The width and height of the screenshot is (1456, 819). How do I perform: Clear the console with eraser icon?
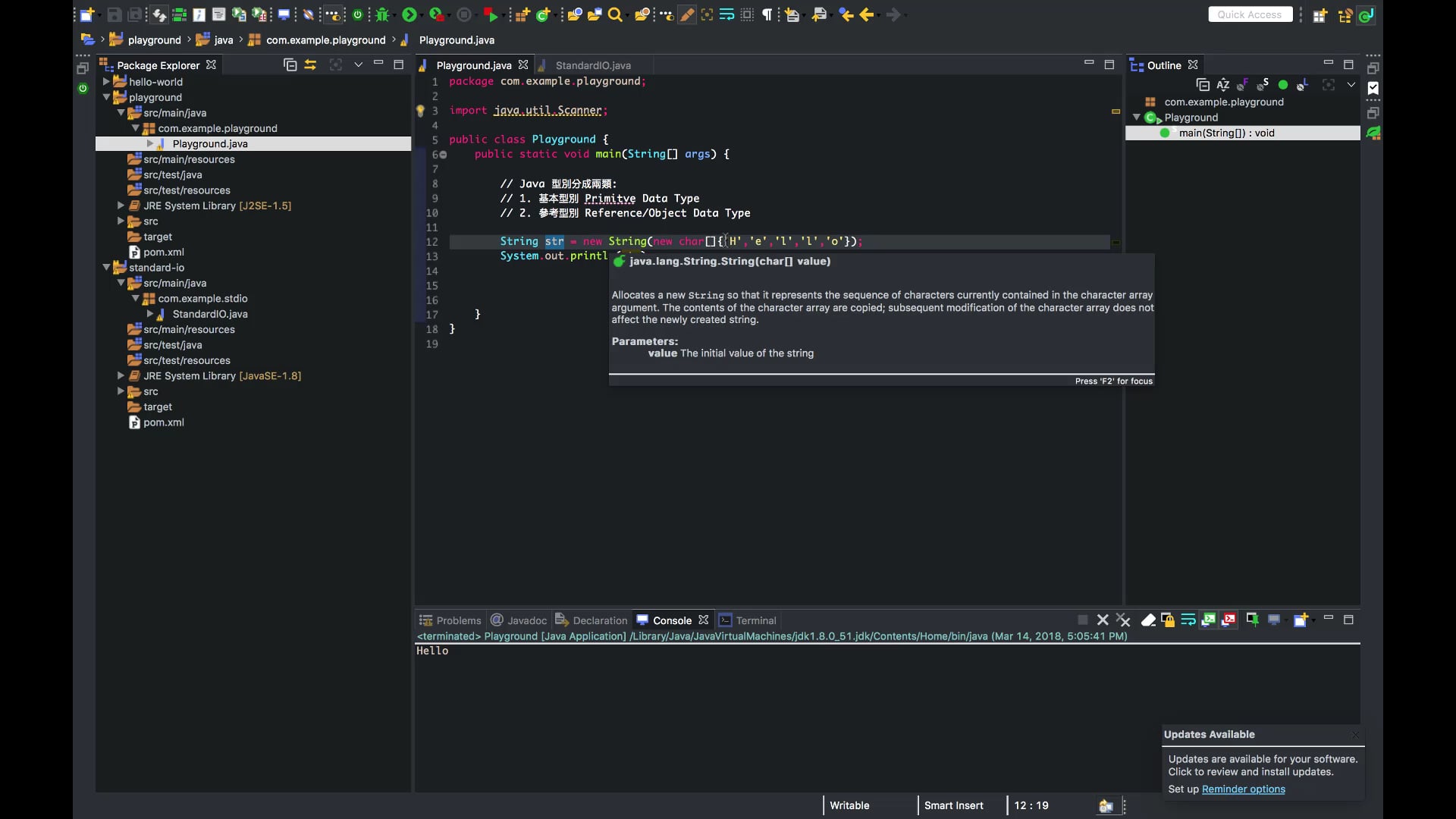pos(1148,620)
